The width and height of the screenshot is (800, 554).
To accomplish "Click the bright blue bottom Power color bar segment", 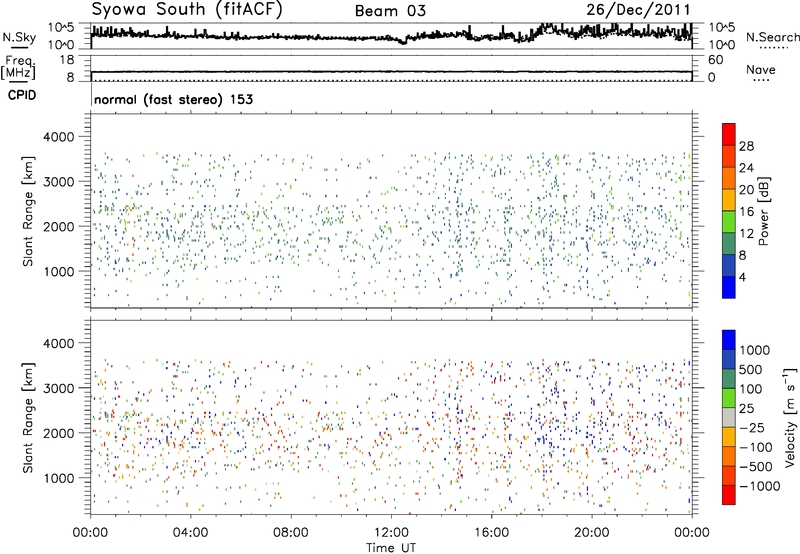I will [x=729, y=287].
